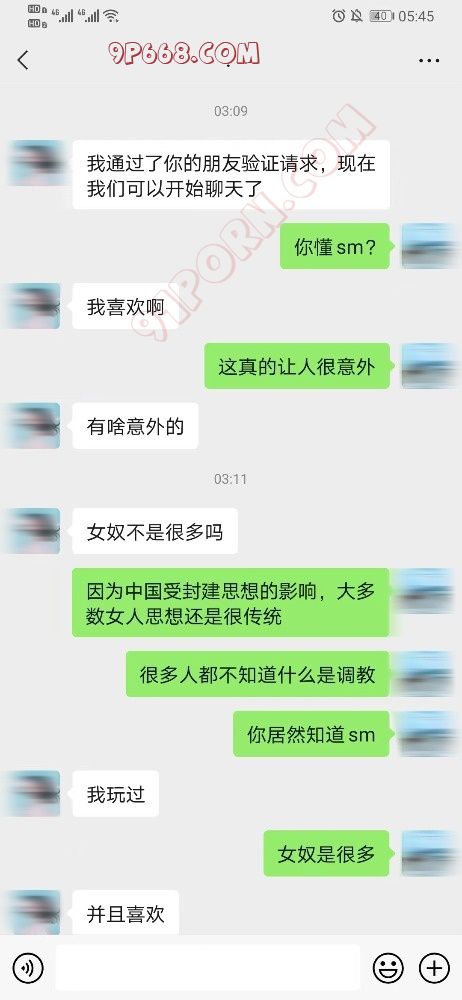This screenshot has height=1000, width=462.
Task: Tap the alarm clock status icon
Action: 338,16
